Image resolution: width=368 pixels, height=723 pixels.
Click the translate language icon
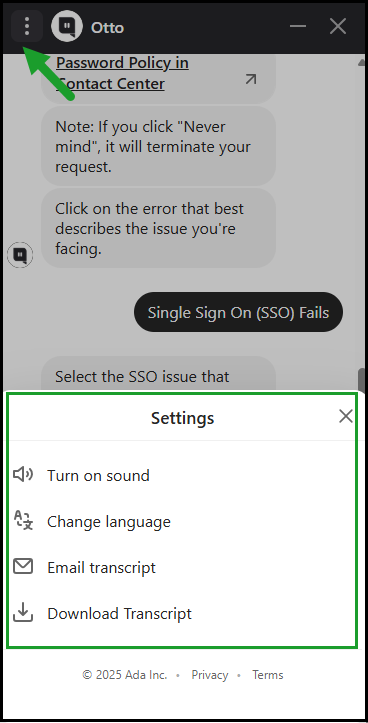[x=23, y=521]
